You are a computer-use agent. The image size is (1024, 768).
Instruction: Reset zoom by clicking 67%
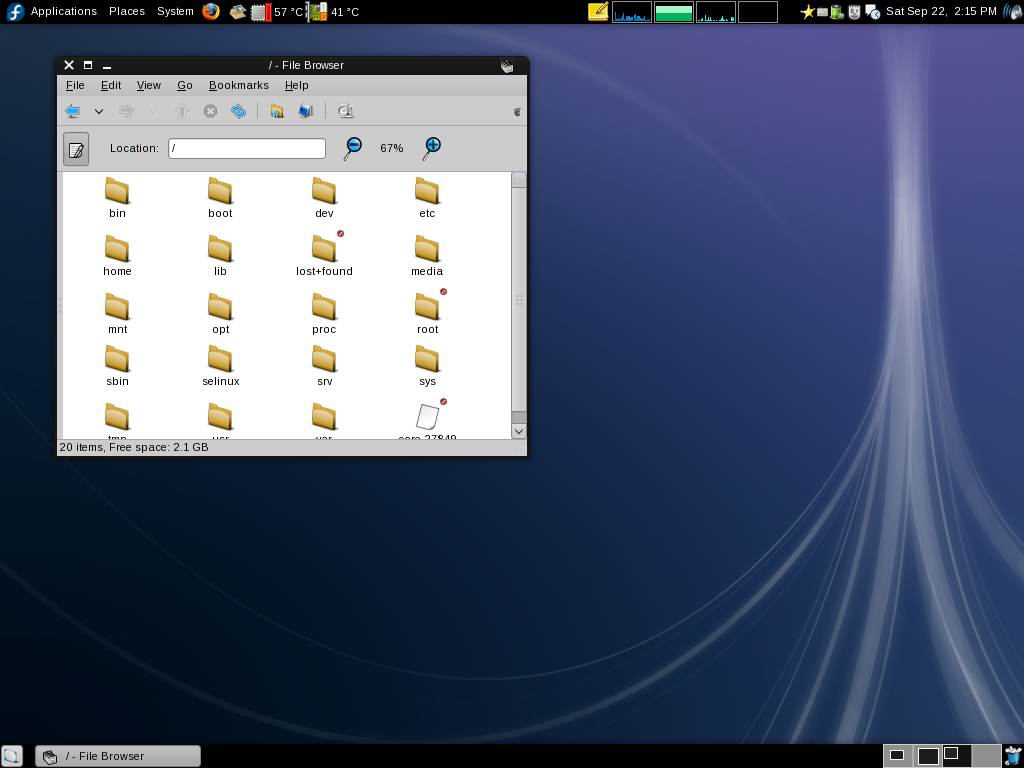pyautogui.click(x=392, y=148)
